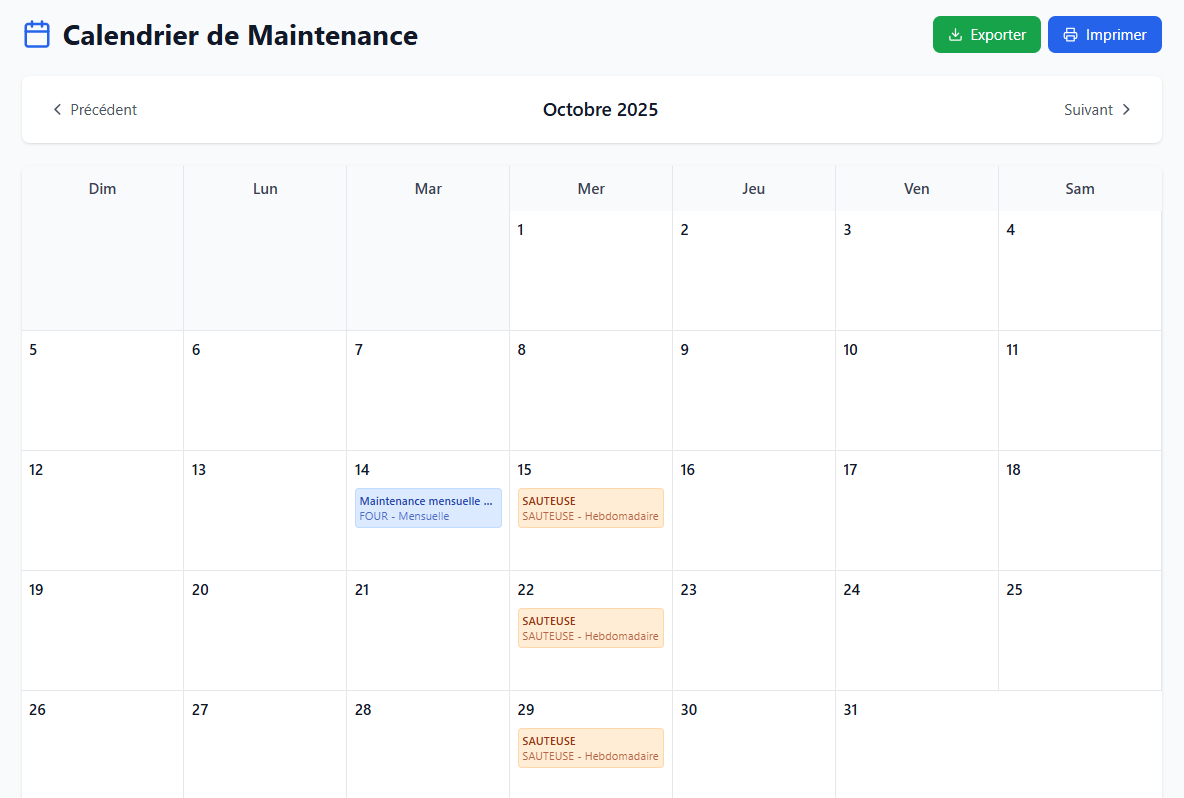Open the SAUTEUSE event on October 22
1184x798 pixels.
[590, 627]
